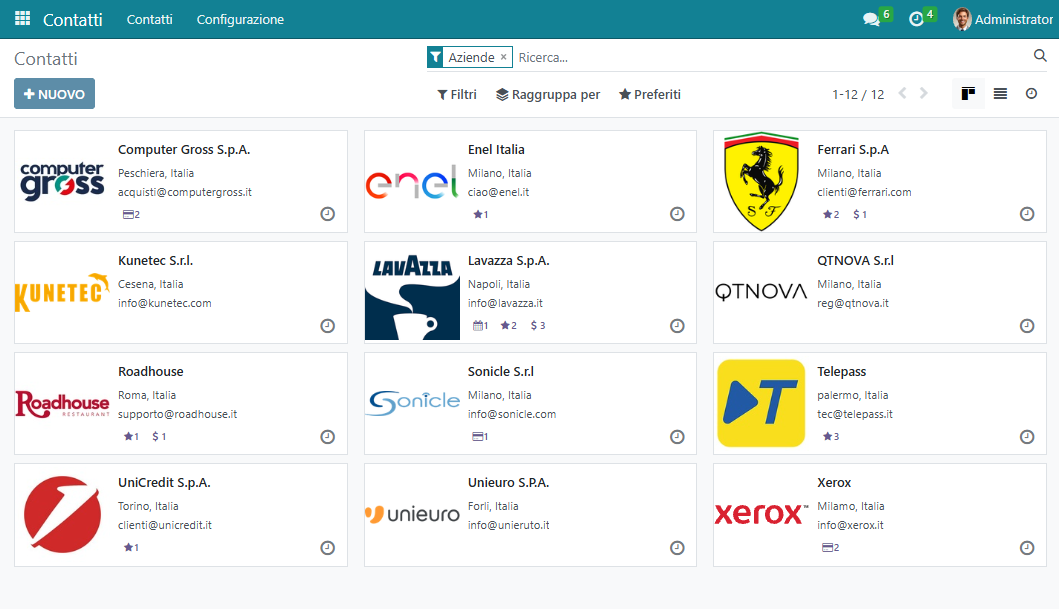Switch to list view
The width and height of the screenshot is (1059, 609).
1000,94
